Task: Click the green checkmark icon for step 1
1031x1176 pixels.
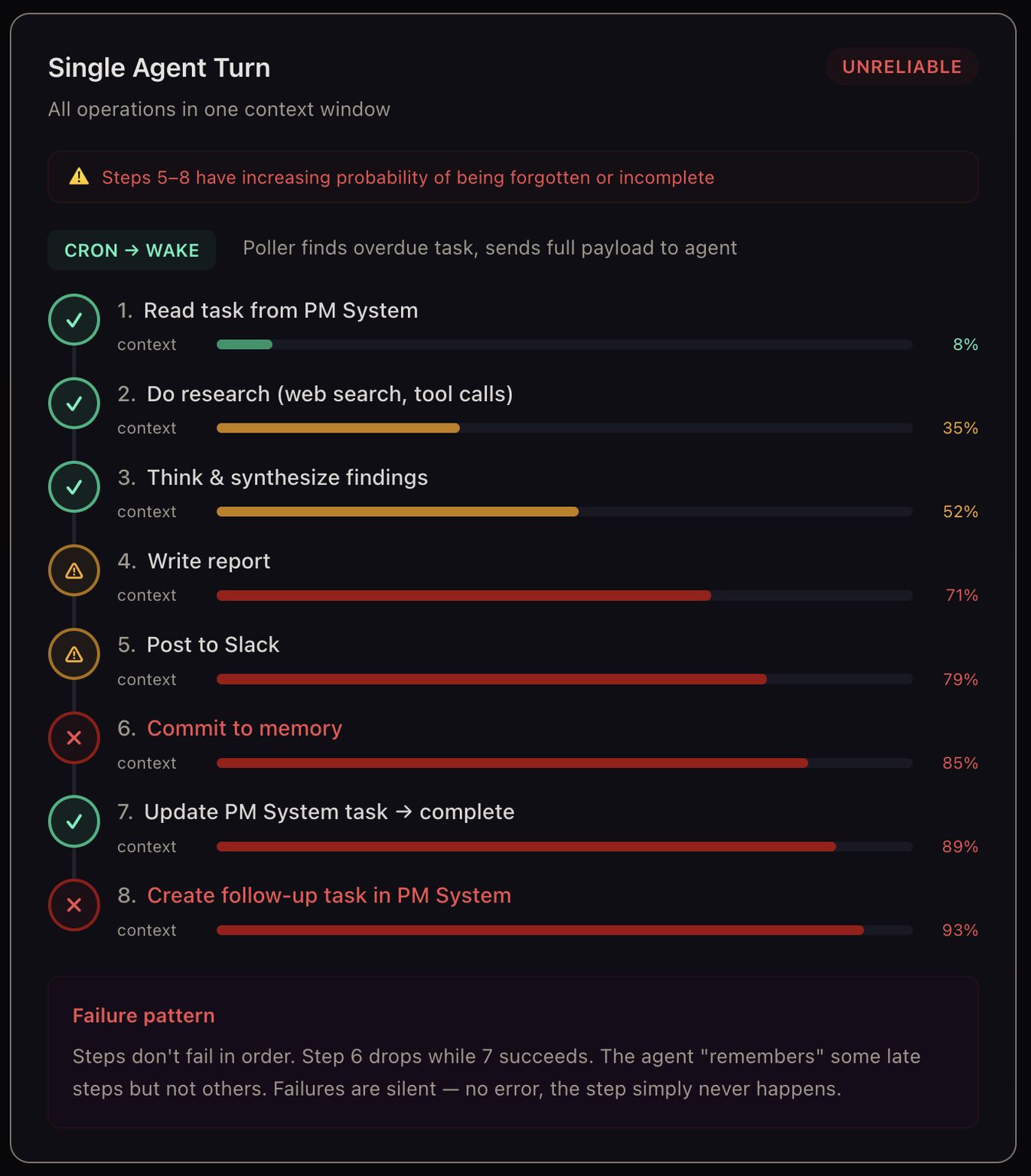Action: [x=74, y=320]
